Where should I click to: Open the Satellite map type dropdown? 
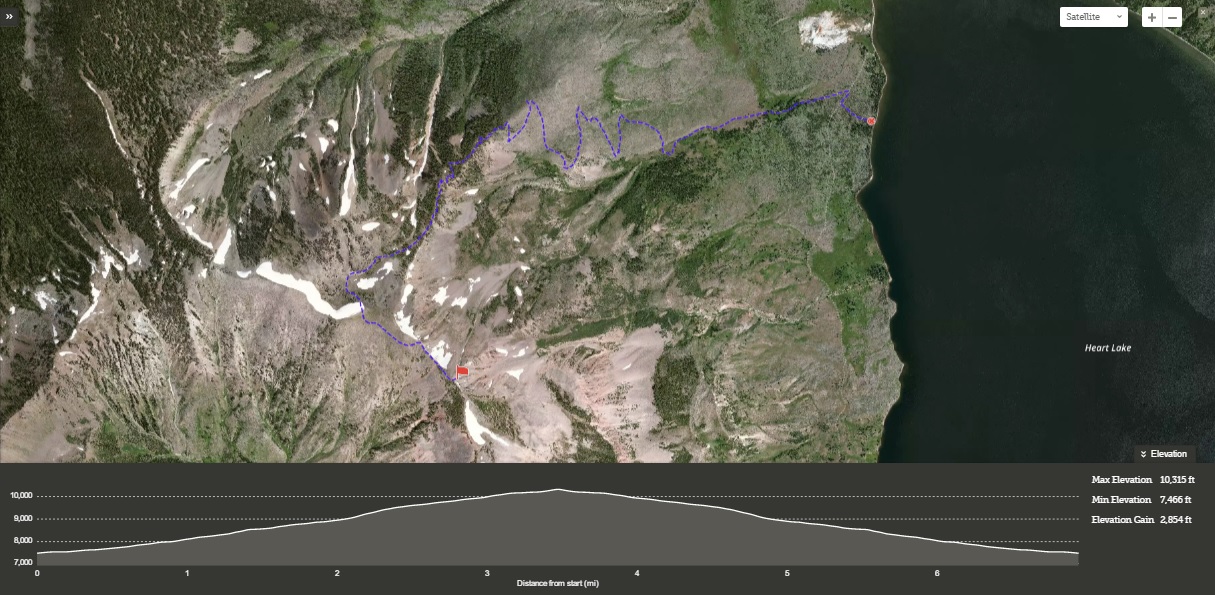(x=1094, y=17)
